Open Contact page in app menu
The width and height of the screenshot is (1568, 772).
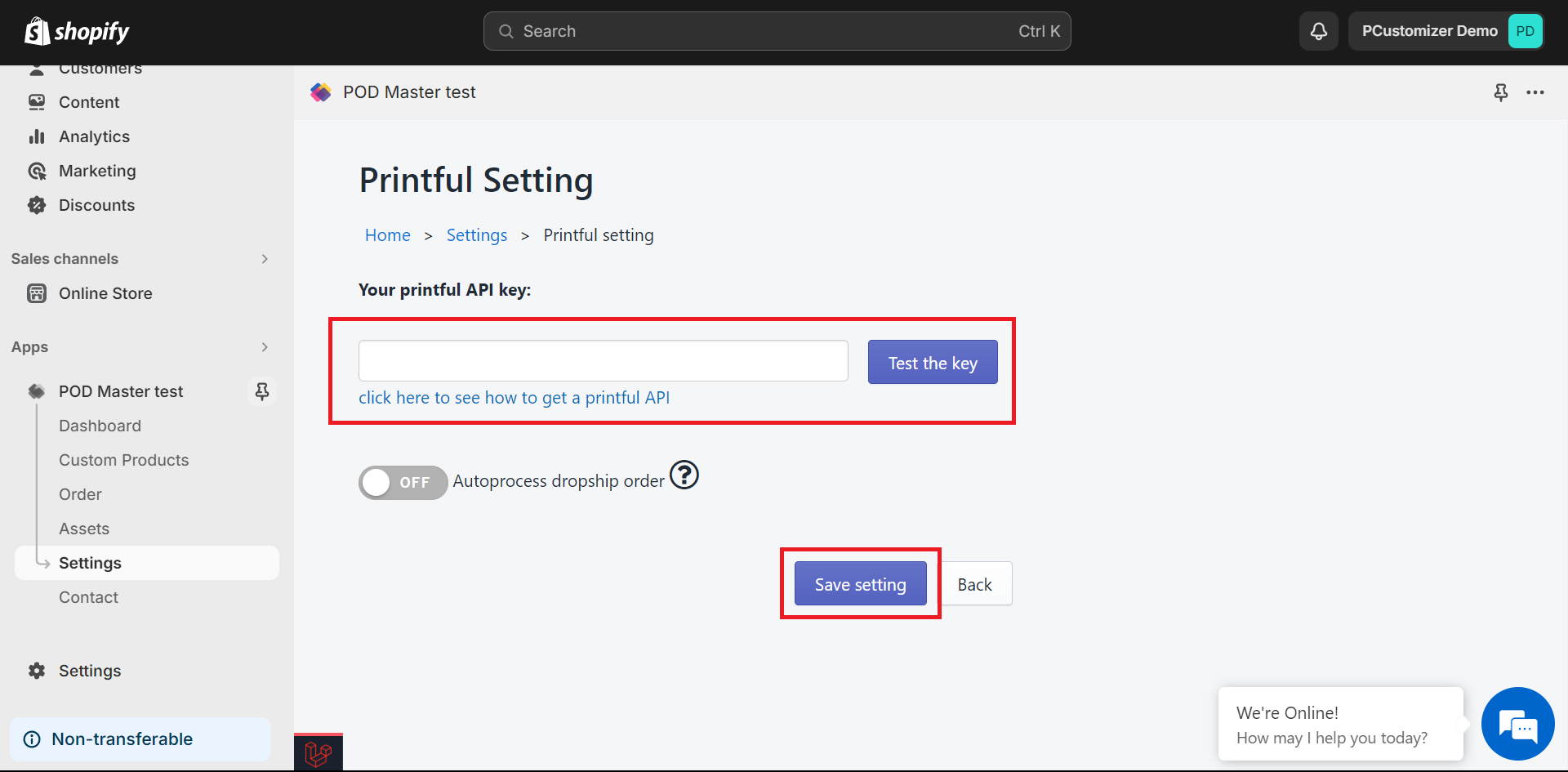pyautogui.click(x=88, y=597)
